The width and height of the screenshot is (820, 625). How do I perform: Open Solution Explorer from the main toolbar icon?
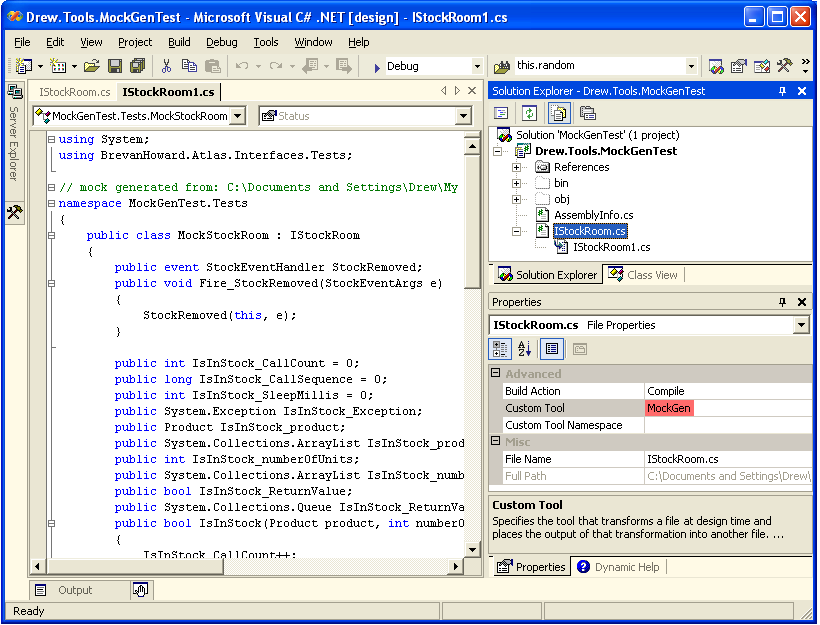(716, 66)
